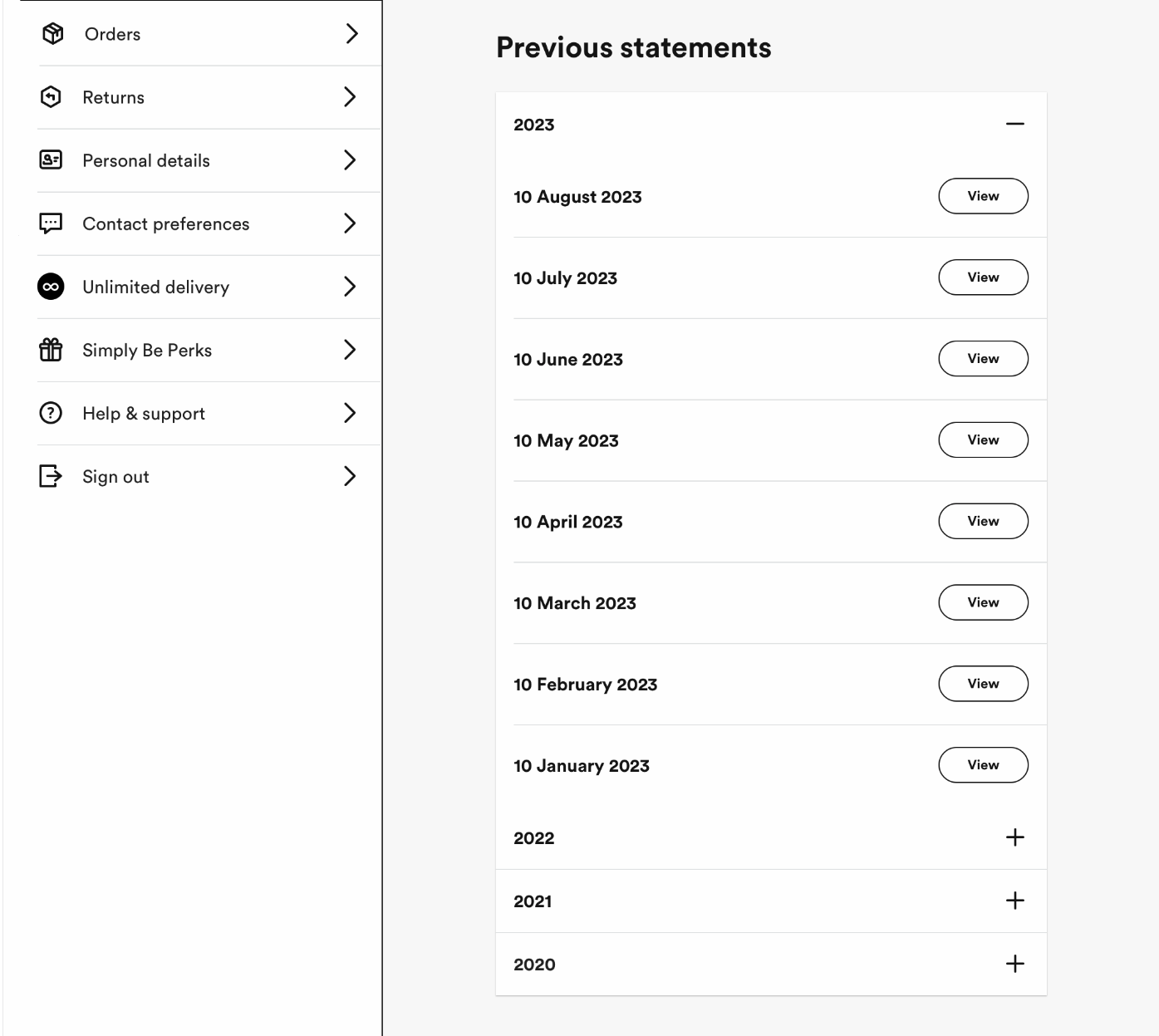Click the chevron beside Unlimited delivery
This screenshot has height=1036, width=1159.
pos(350,287)
